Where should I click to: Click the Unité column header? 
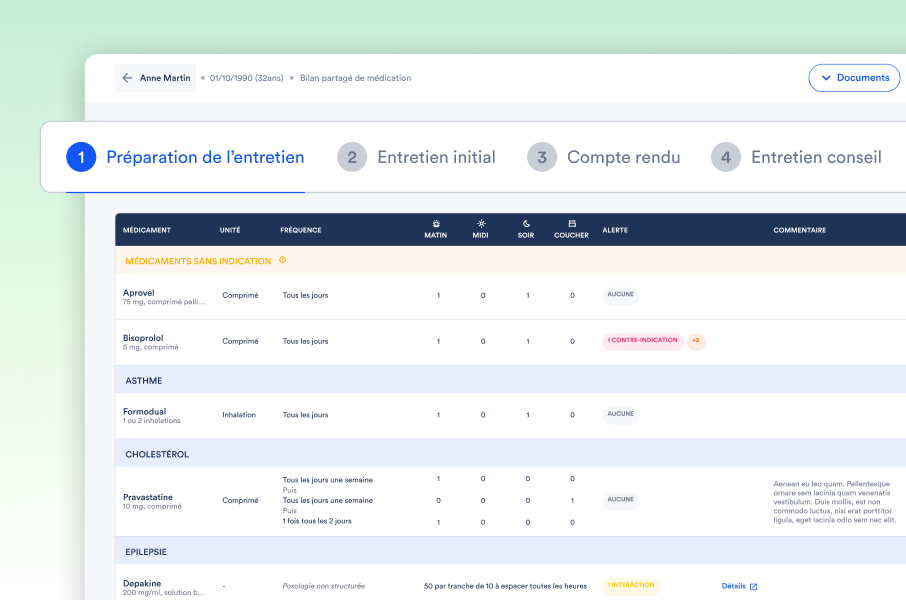pyautogui.click(x=230, y=230)
